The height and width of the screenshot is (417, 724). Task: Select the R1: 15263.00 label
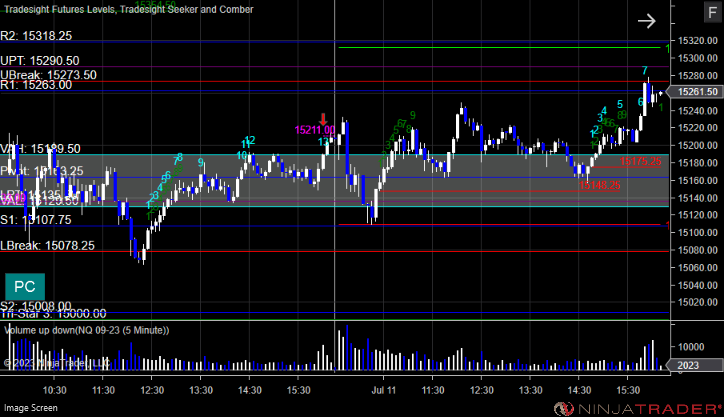coord(36,85)
